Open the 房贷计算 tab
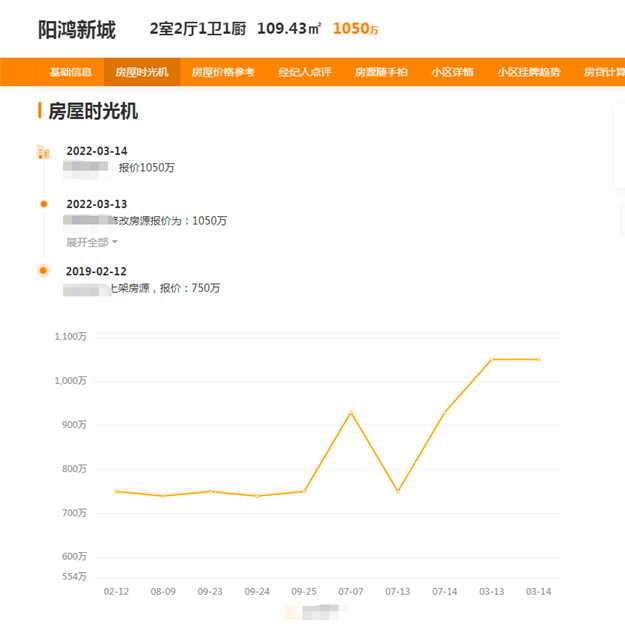 click(x=603, y=72)
